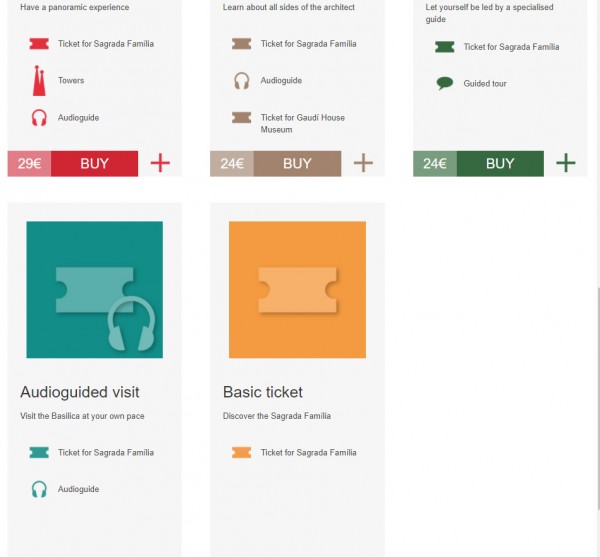This screenshot has height=557, width=600.
Task: Click the brown Gaudí House Museum ticket icon
Action: pos(241,117)
